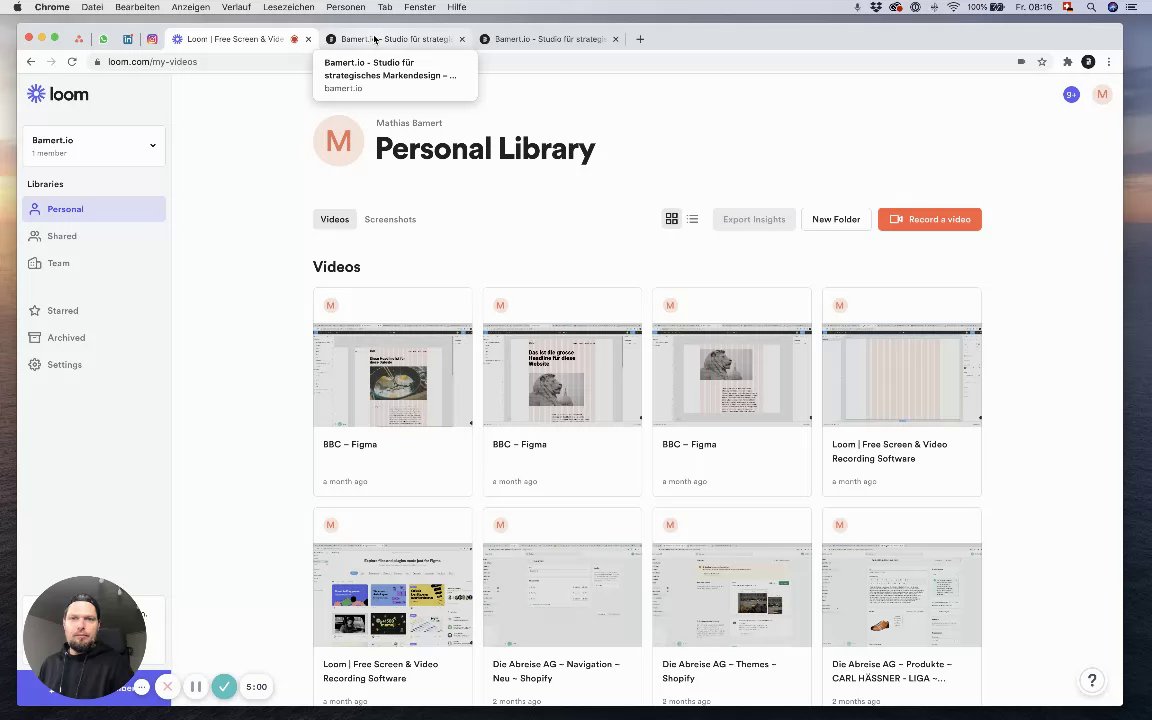Open the Anzeigen menu
Image resolution: width=1152 pixels, height=720 pixels.
[190, 7]
